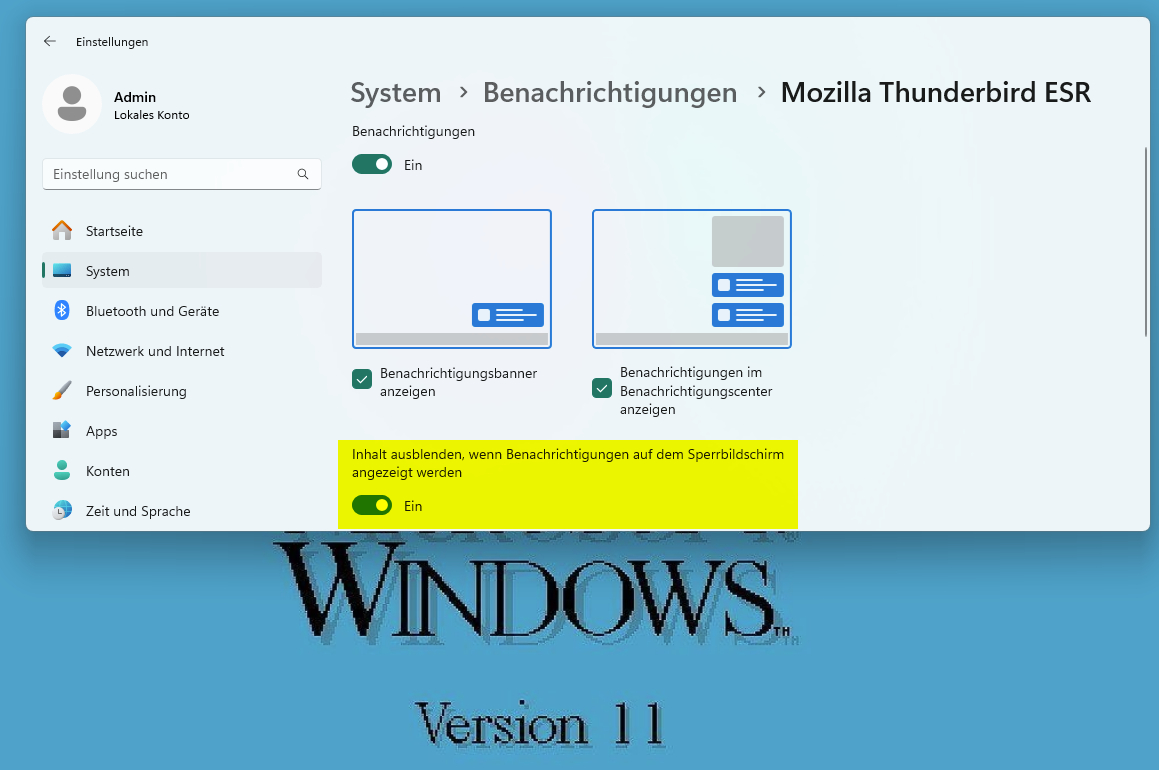
Task: Click the back arrow in Einstellungen
Action: (50, 41)
